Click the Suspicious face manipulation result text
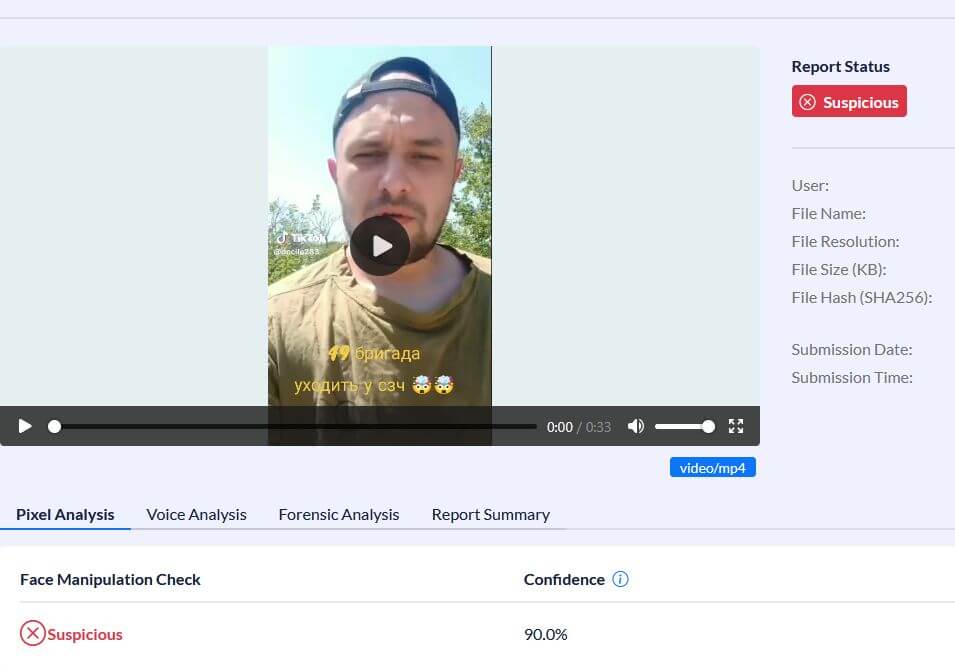Image resolution: width=955 pixels, height=671 pixels. click(85, 634)
